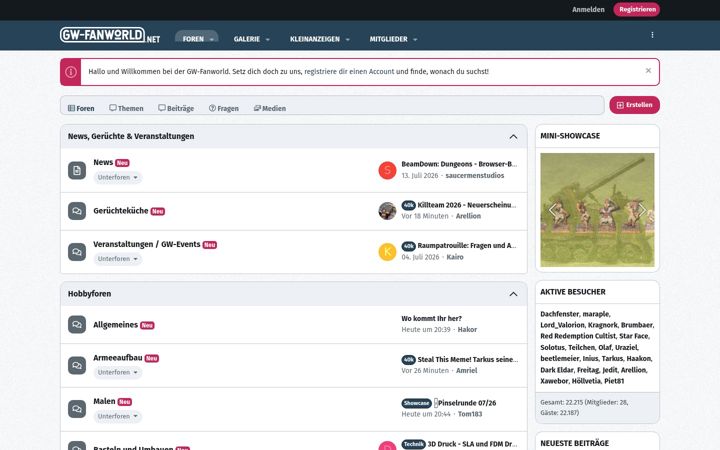Image resolution: width=720 pixels, height=450 pixels.
Task: Open thread BeamDown: Dungeons
Action: (459, 164)
